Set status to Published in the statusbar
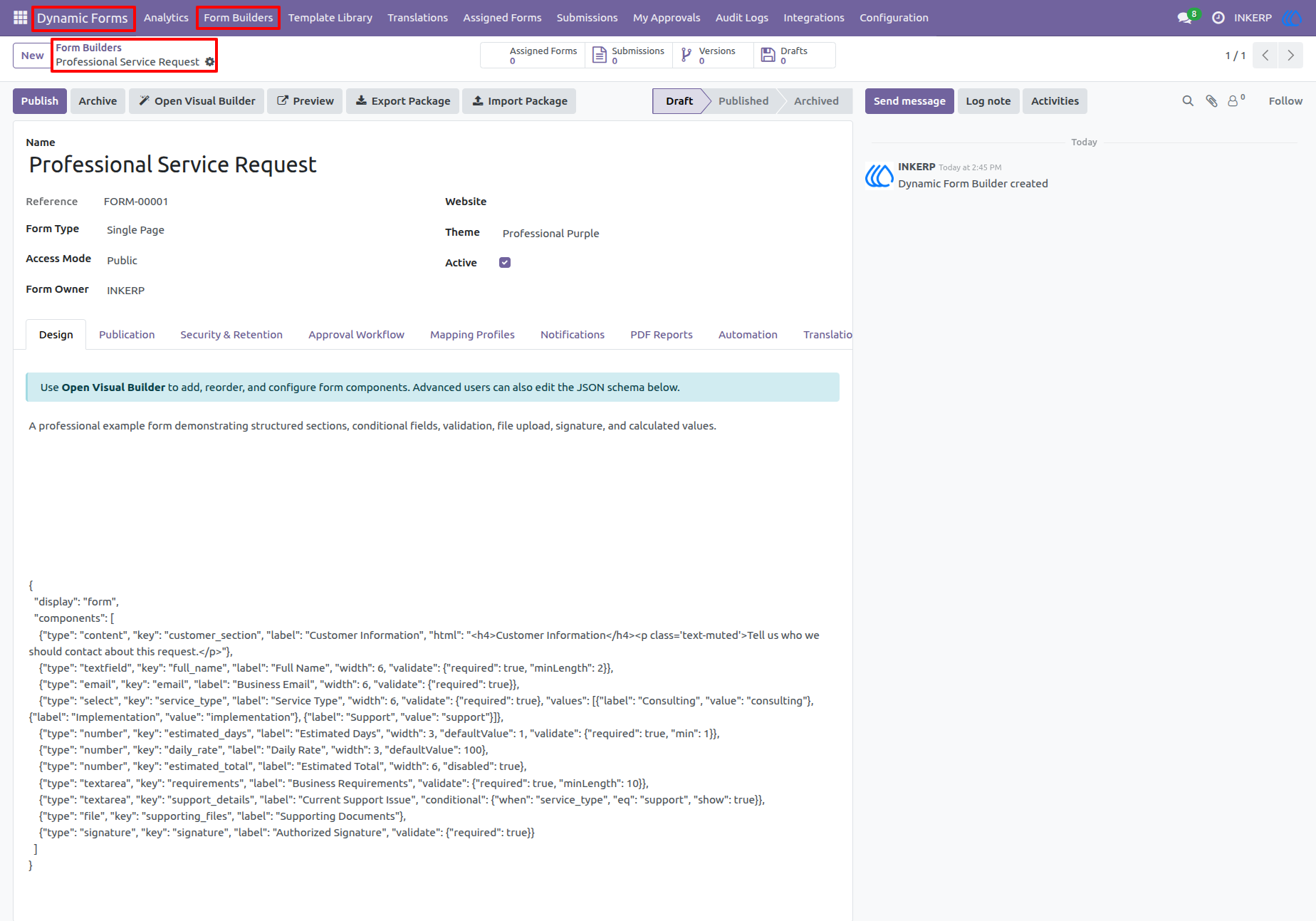The width and height of the screenshot is (1316, 921). point(743,101)
